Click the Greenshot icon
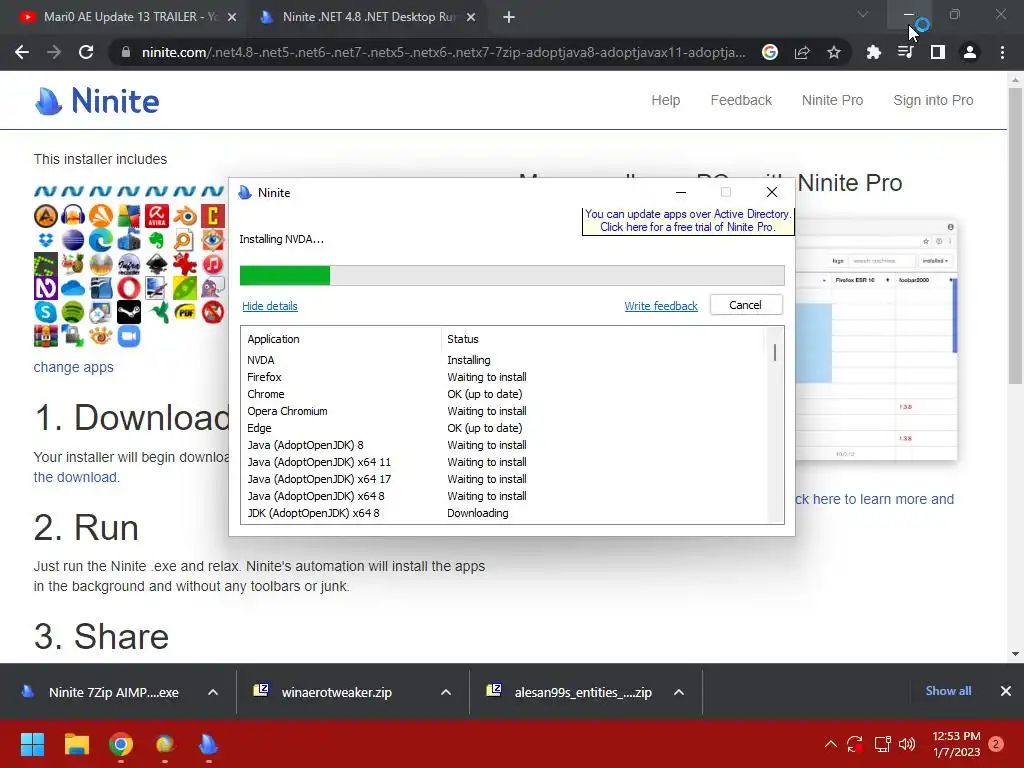1024x768 pixels. pyautogui.click(x=46, y=264)
